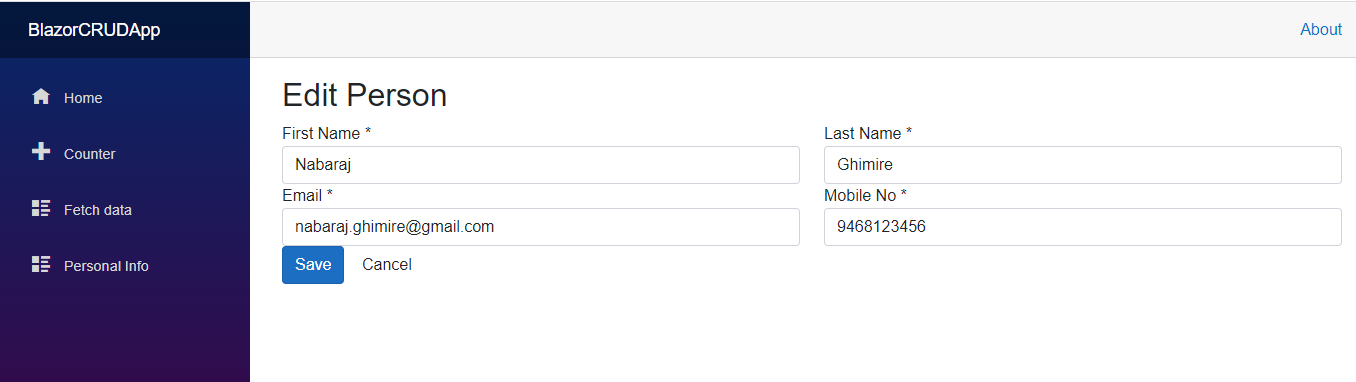Save the edited person

pos(313,265)
